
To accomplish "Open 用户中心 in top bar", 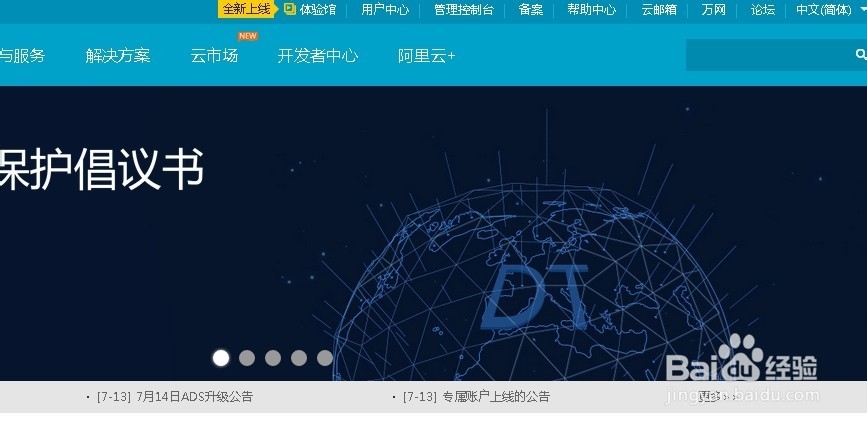I will pos(385,9).
